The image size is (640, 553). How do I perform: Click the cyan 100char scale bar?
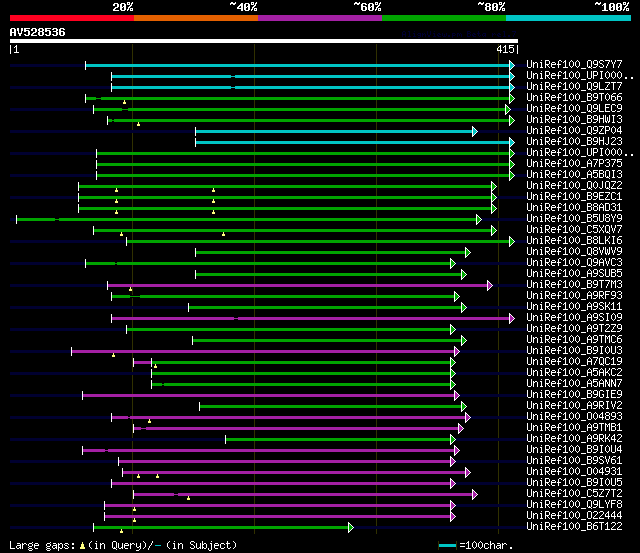[x=447, y=546]
